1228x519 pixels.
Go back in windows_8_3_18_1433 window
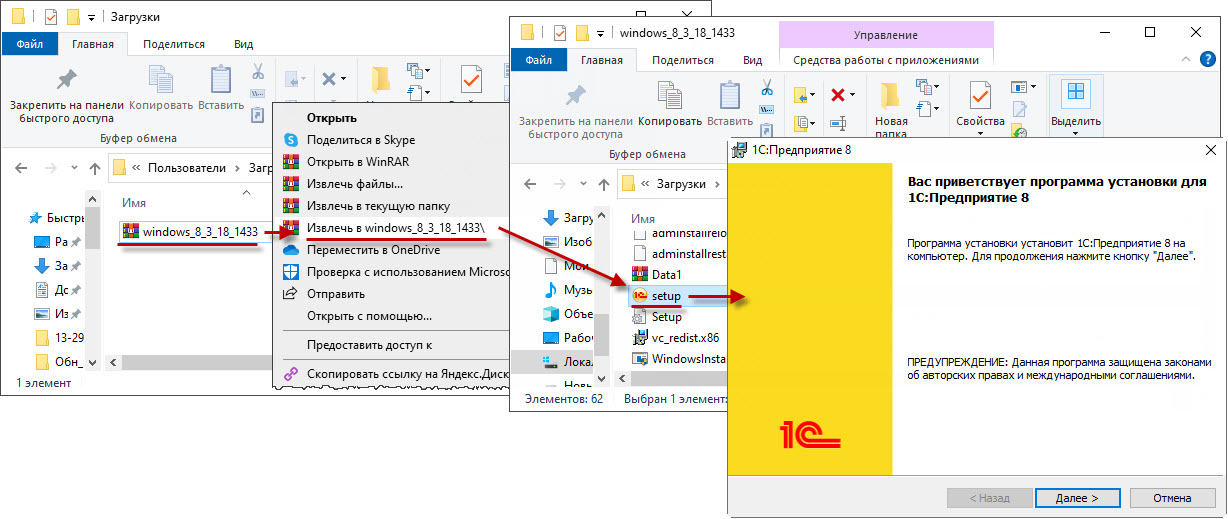click(530, 183)
